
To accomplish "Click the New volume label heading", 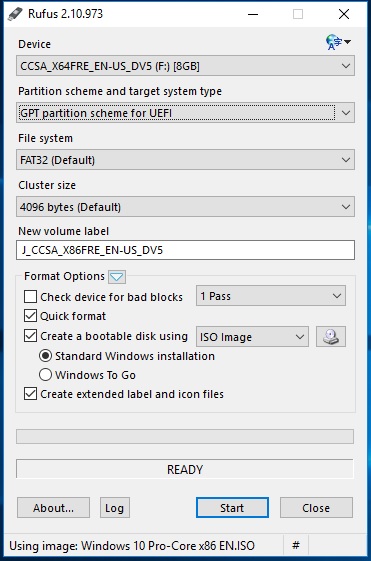I will [x=63, y=231].
